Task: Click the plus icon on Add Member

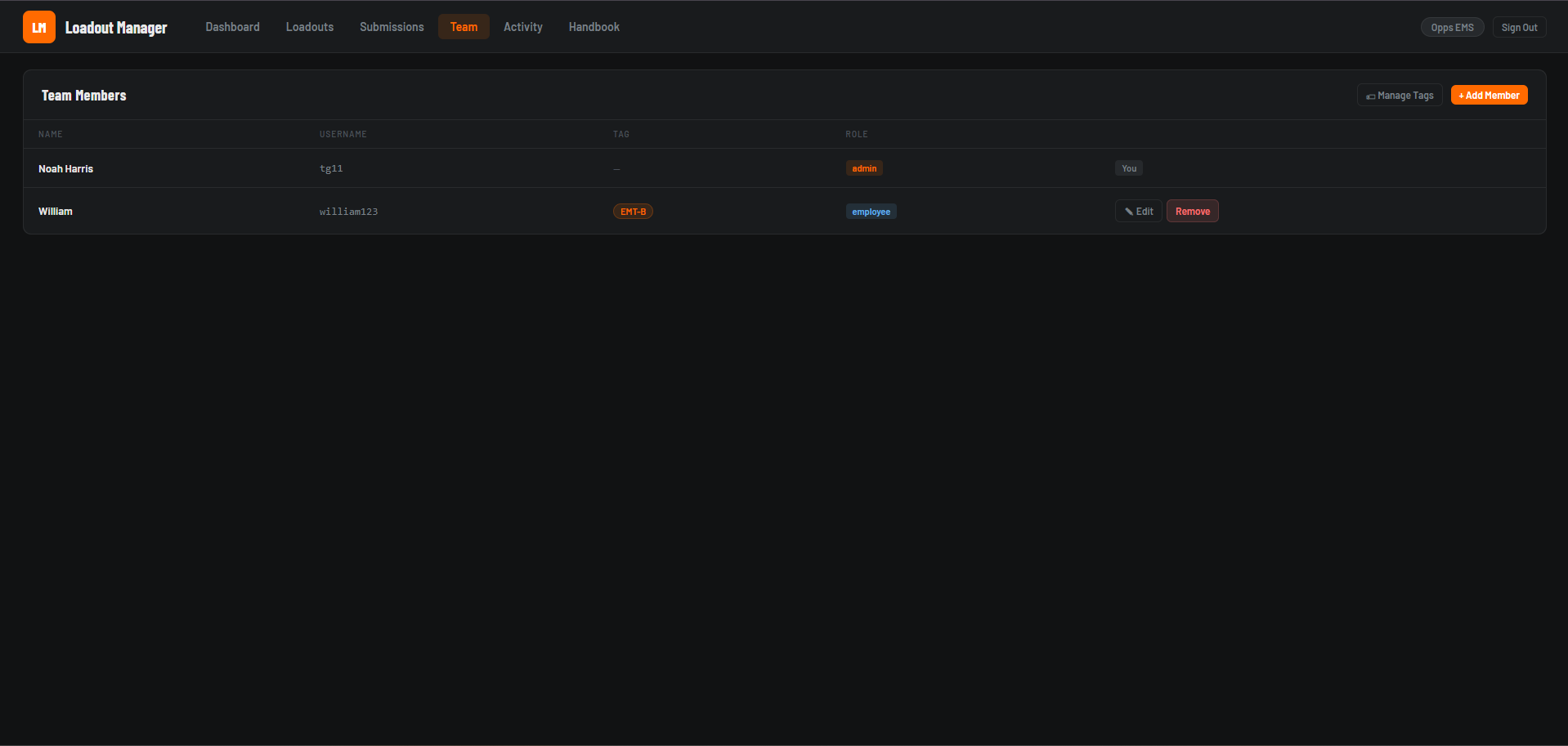Action: [x=1460, y=95]
